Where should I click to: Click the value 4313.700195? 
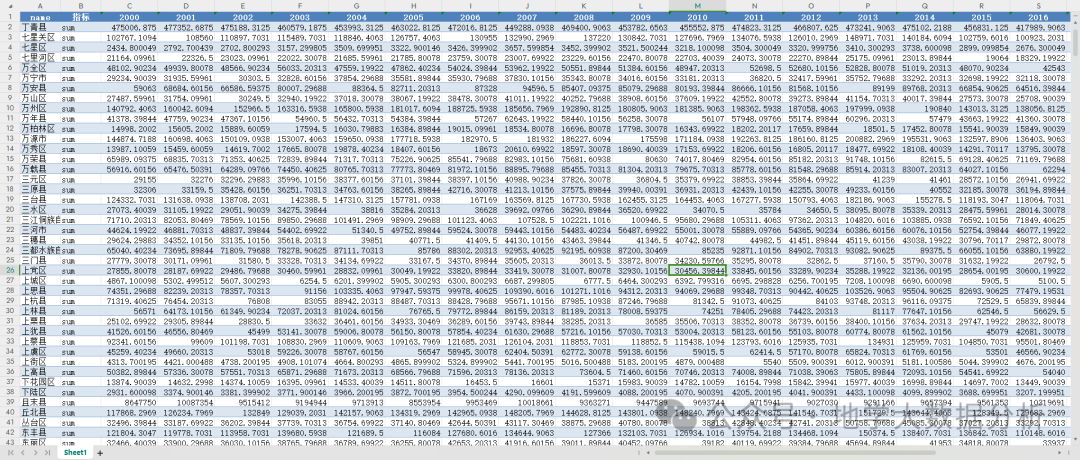pos(128,362)
